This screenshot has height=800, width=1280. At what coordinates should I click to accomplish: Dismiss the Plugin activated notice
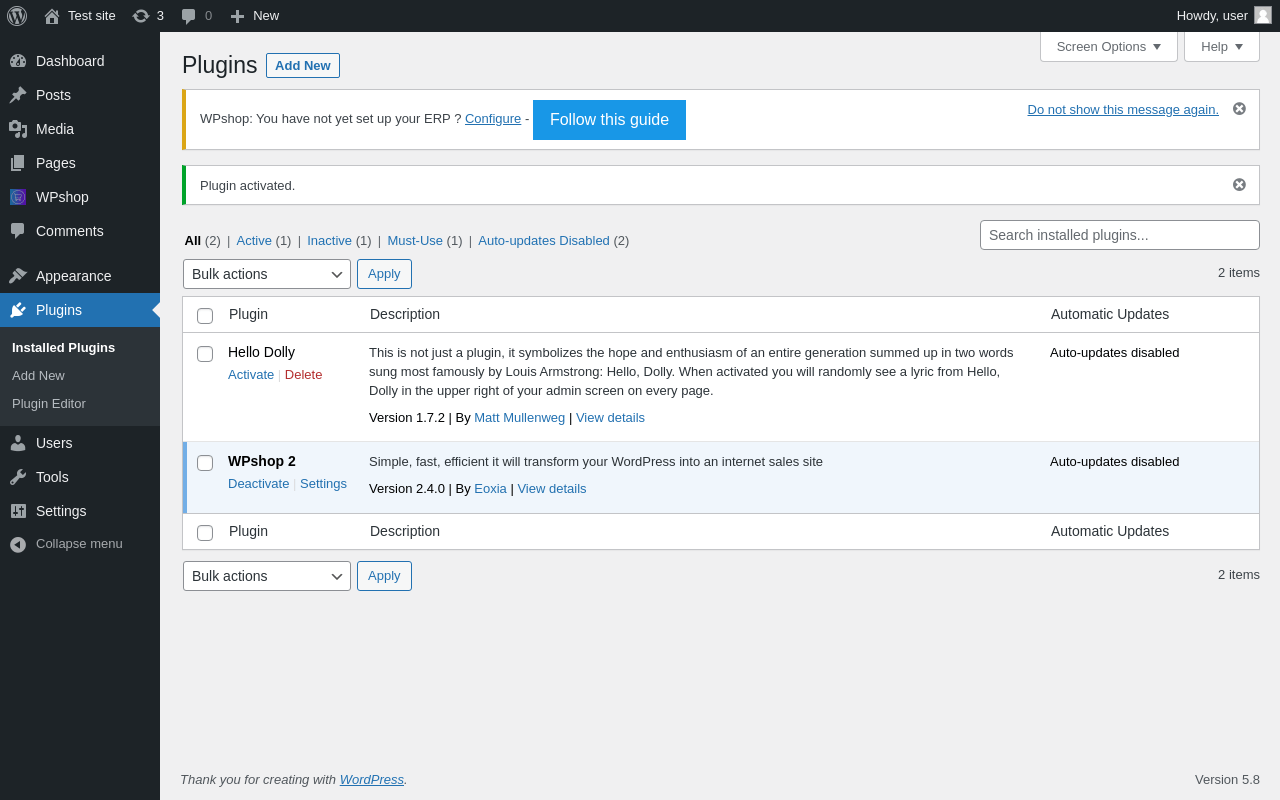(x=1239, y=185)
